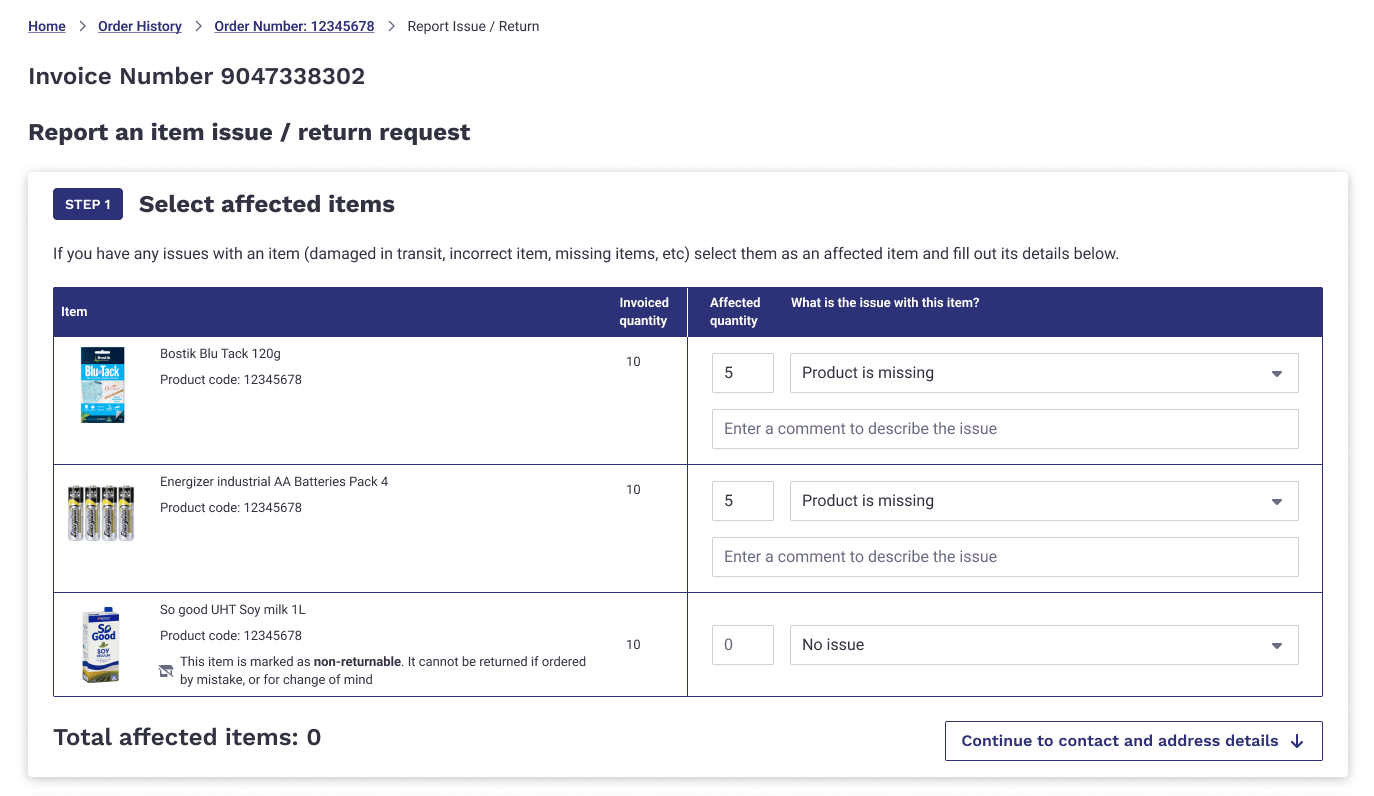Viewport: 1374px width, 796px height.
Task: Click invoiced quantity 10 for Energizer batteries
Action: [x=633, y=490]
